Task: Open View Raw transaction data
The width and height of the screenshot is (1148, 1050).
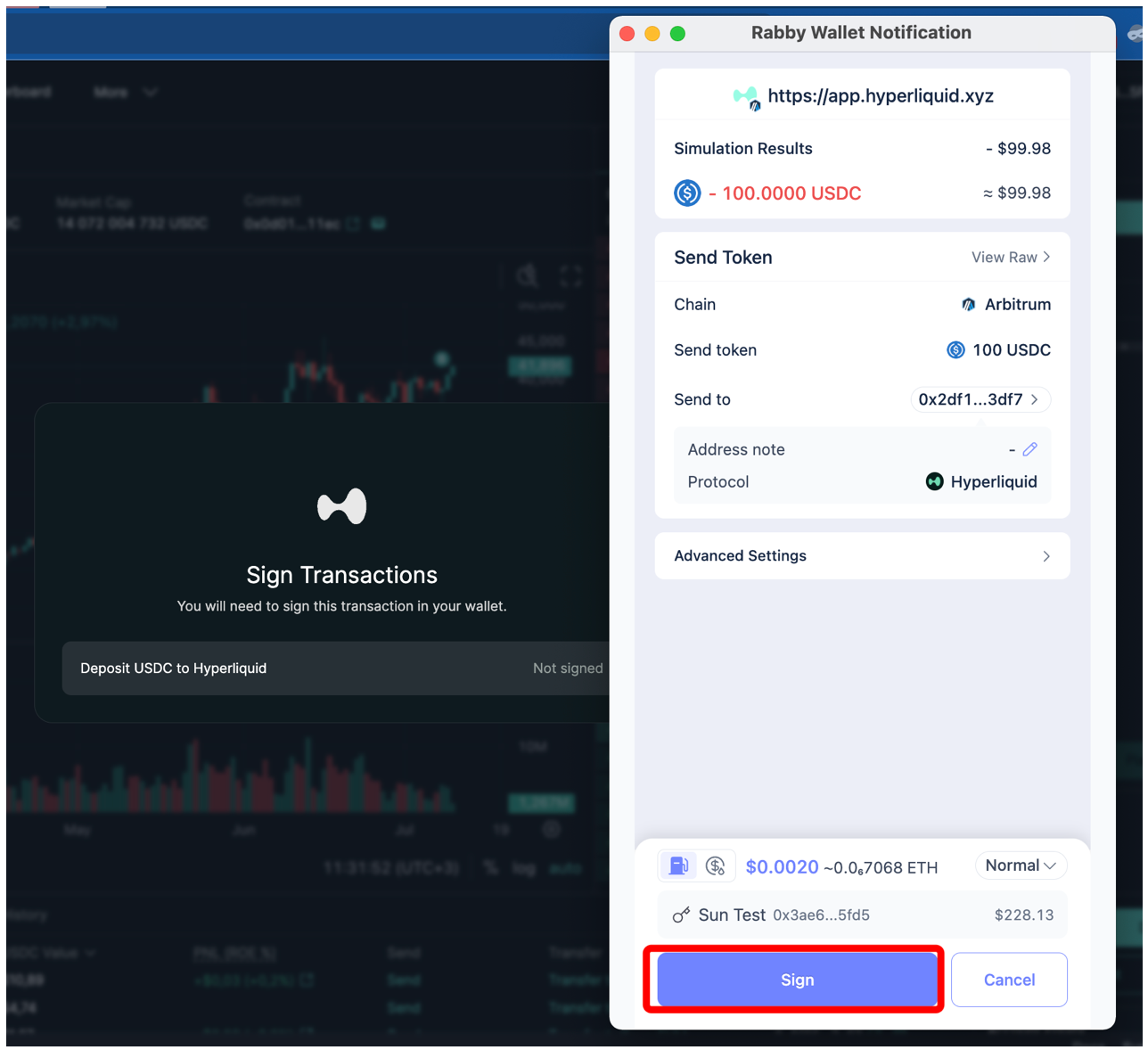Action: tap(1010, 258)
